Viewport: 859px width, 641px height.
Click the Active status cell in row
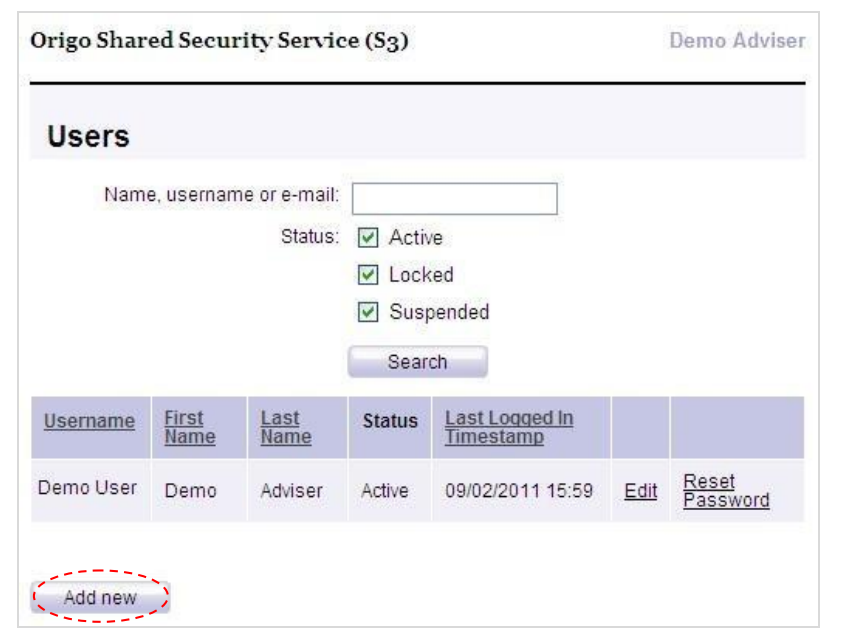385,490
